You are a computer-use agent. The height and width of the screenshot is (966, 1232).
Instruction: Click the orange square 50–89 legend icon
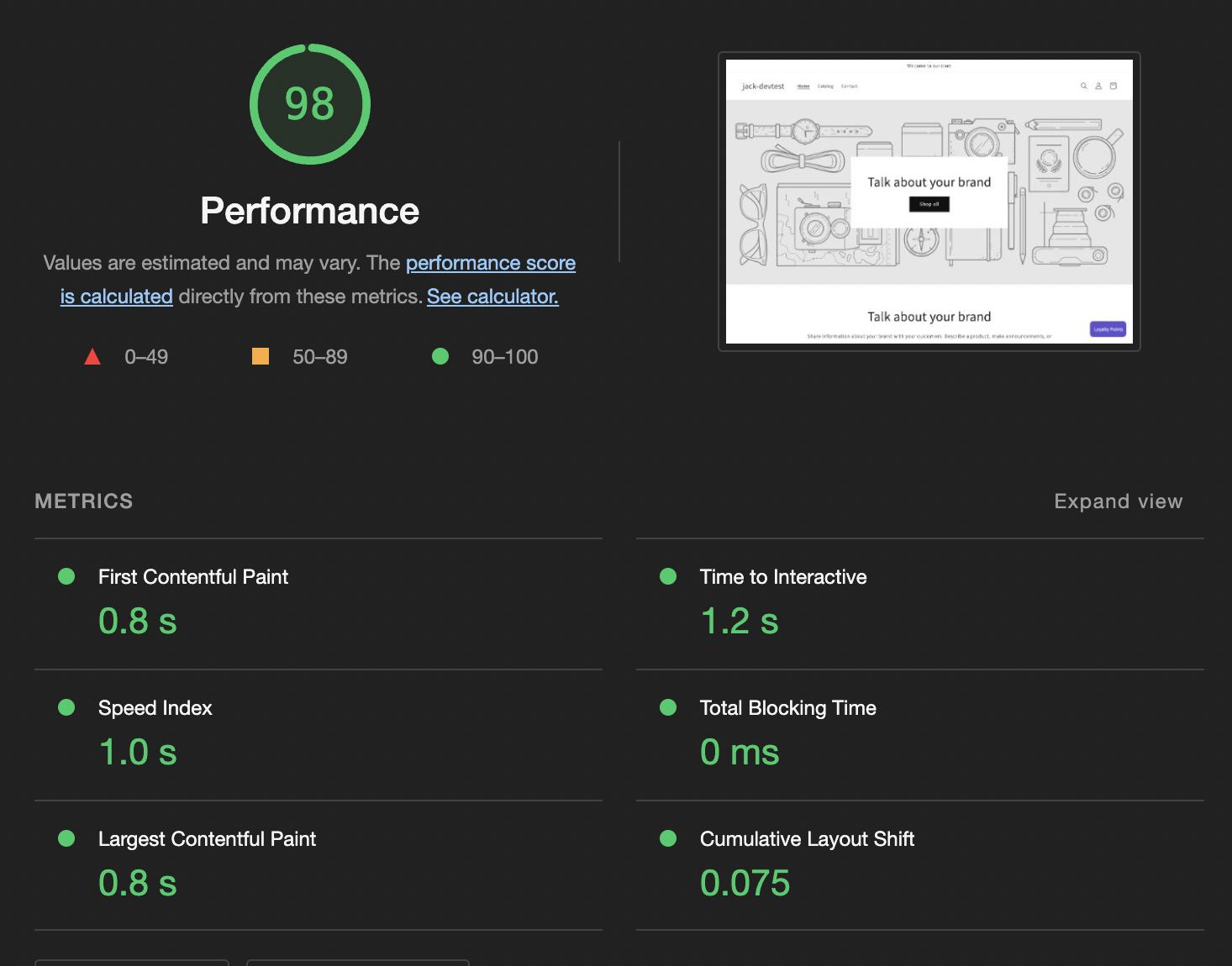(x=261, y=356)
